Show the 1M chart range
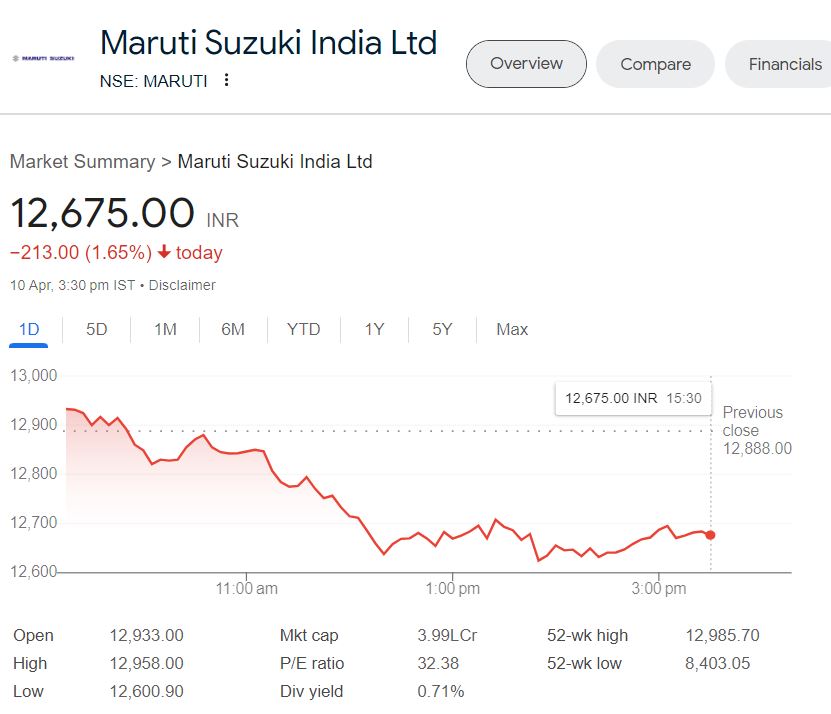Image resolution: width=831 pixels, height=714 pixels. point(165,329)
